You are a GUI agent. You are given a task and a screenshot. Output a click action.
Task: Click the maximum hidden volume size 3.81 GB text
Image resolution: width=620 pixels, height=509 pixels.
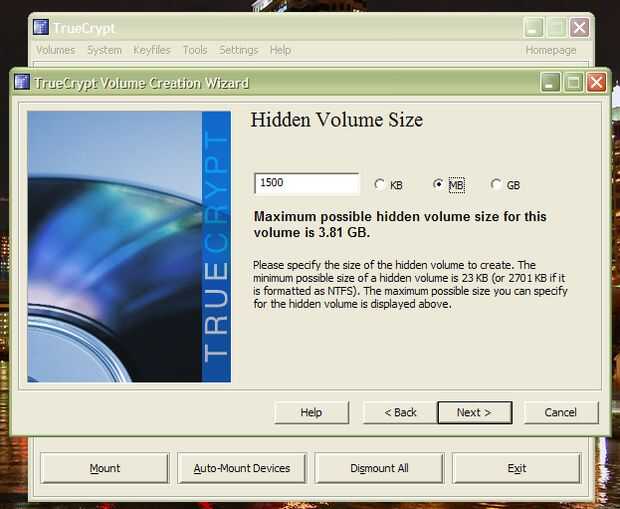click(400, 224)
